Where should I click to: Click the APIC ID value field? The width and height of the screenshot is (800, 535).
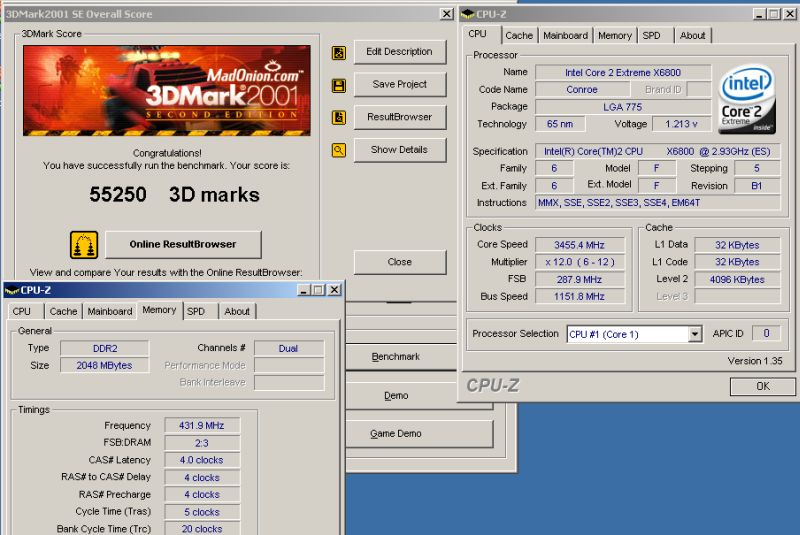766,334
